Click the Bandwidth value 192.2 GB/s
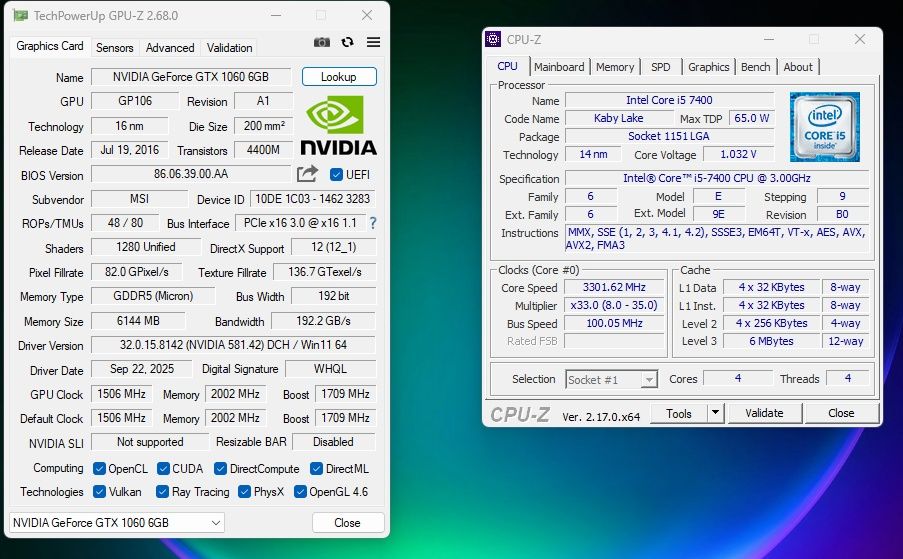Screen dimensions: 903x559 pyautogui.click(x=323, y=321)
